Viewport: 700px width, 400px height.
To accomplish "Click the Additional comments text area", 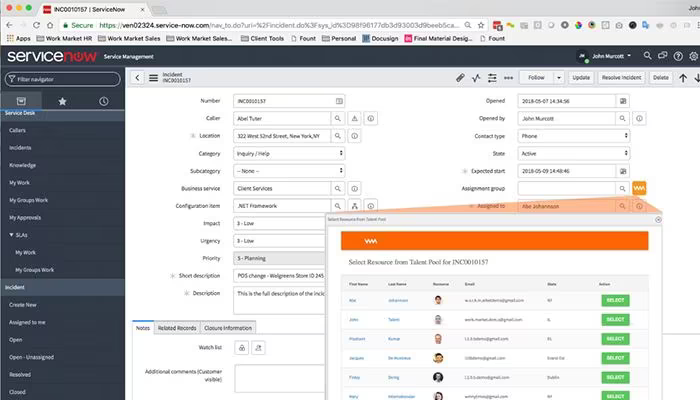I will click(280, 378).
